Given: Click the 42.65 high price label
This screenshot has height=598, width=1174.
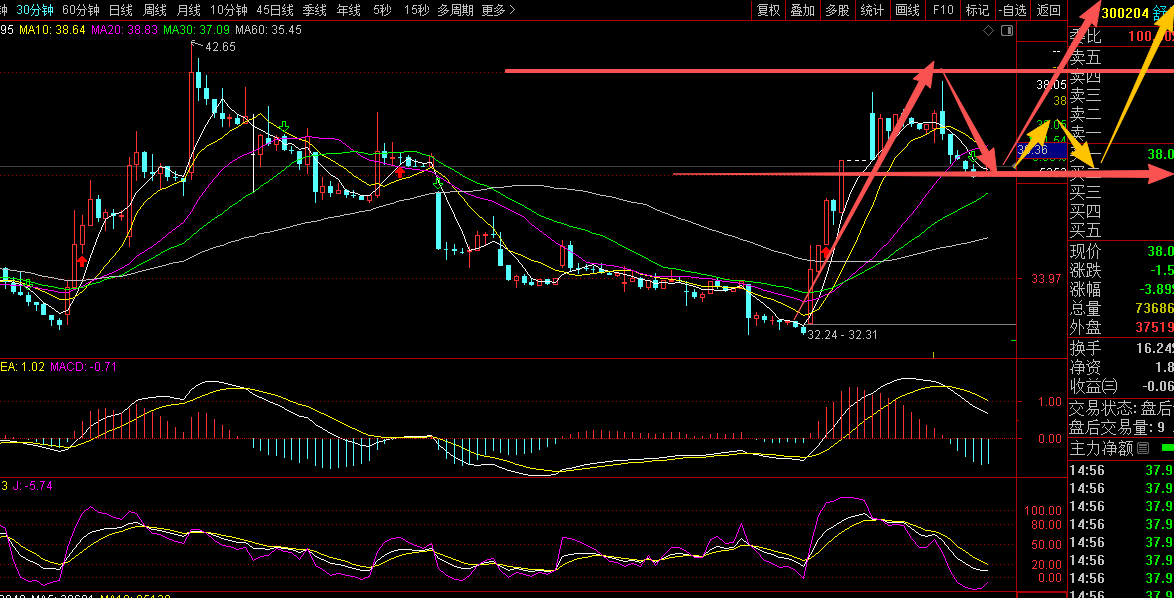Looking at the screenshot, I should coord(219,46).
